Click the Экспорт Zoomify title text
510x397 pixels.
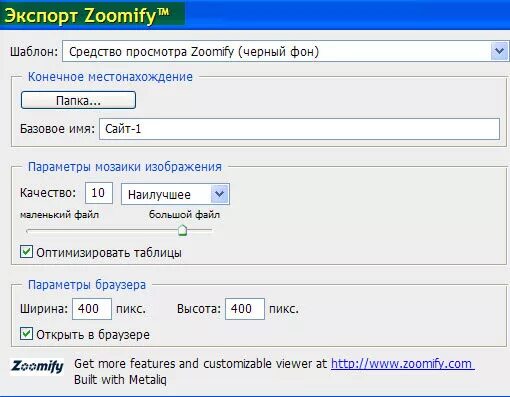[x=87, y=15]
